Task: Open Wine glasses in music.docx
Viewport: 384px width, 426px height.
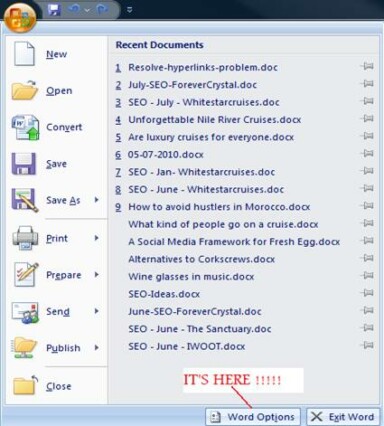Action: point(191,277)
